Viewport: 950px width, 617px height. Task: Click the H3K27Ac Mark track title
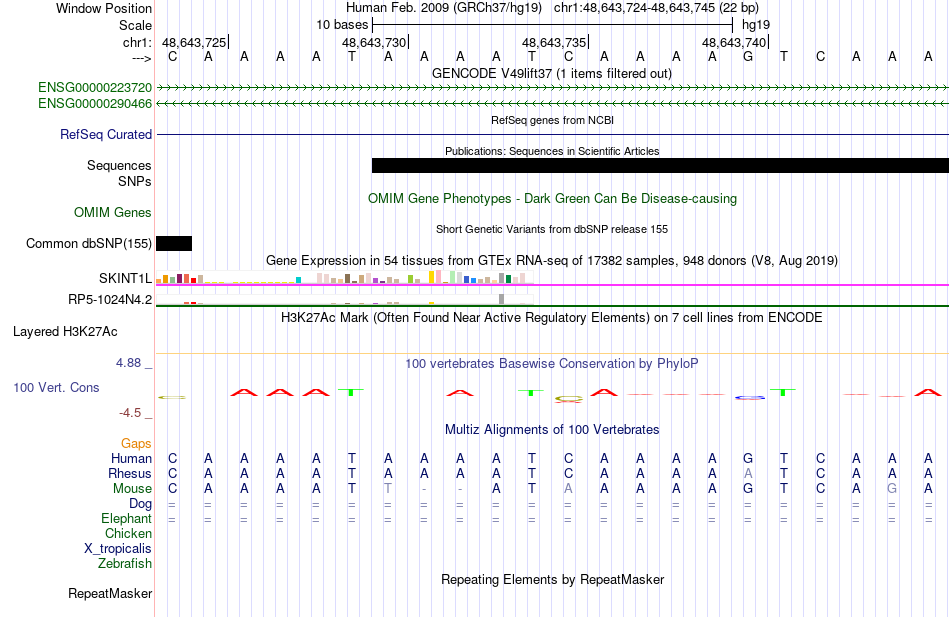coord(552,318)
